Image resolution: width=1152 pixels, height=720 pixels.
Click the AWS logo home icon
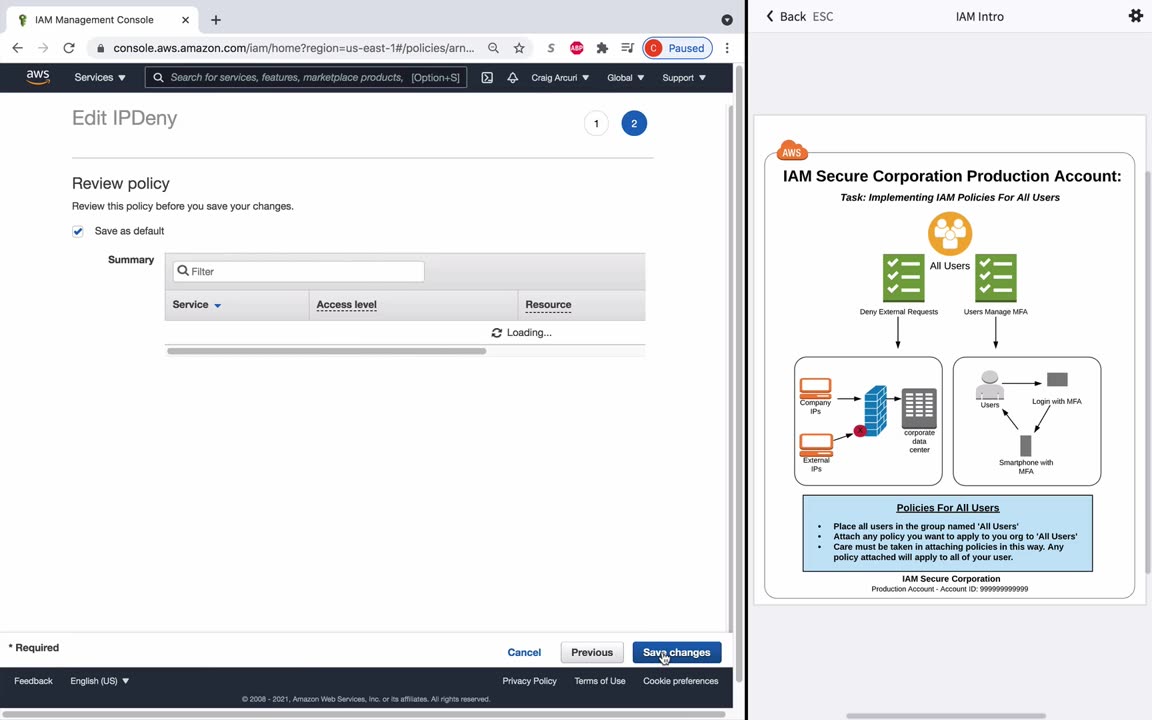click(x=37, y=77)
